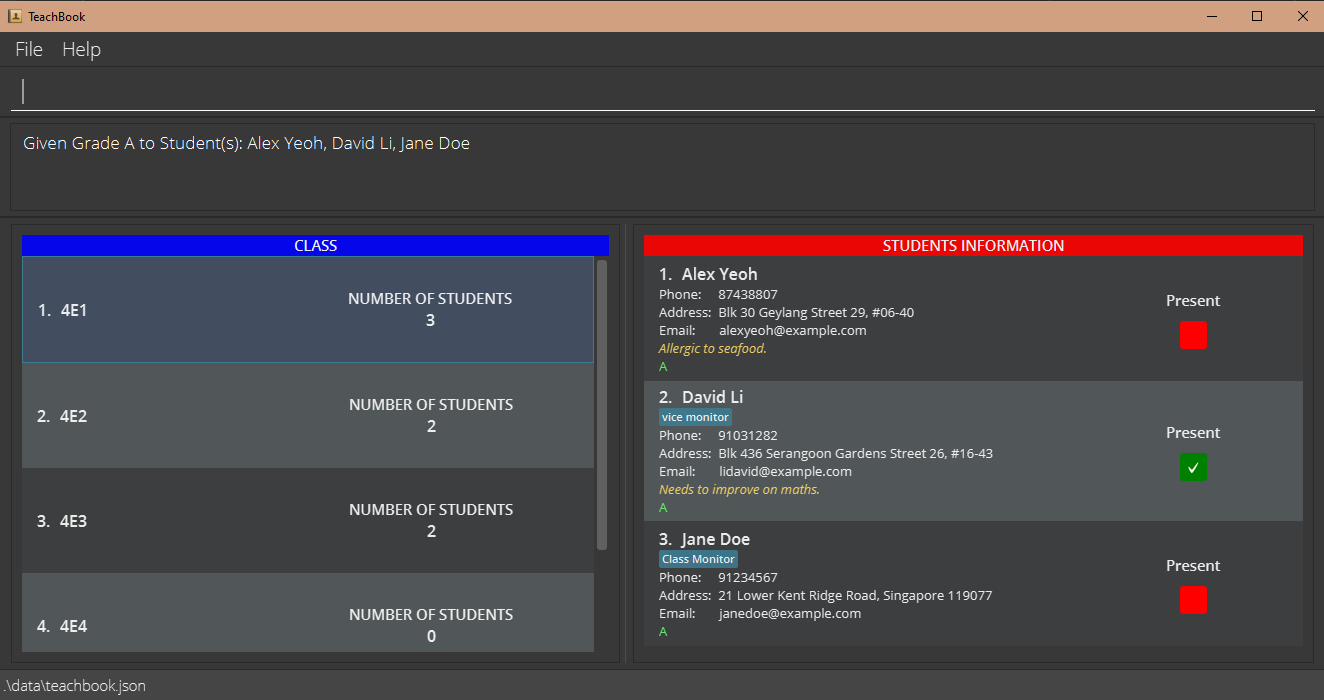Maximize the TeachBook window
This screenshot has height=700, width=1324.
click(x=1257, y=16)
